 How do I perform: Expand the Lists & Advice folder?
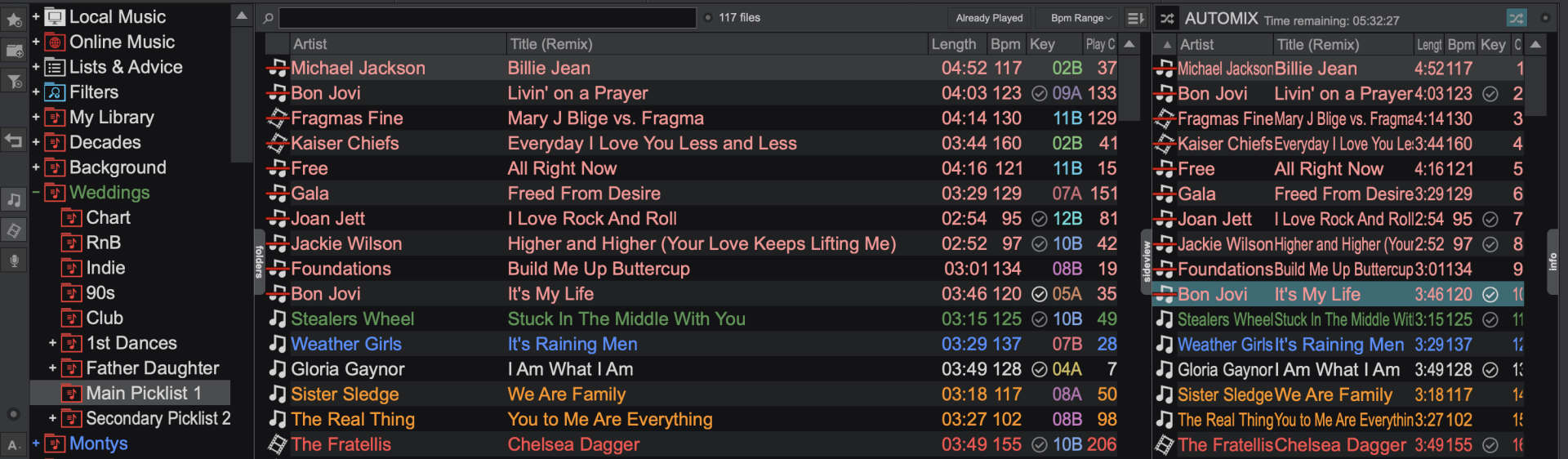pos(36,67)
